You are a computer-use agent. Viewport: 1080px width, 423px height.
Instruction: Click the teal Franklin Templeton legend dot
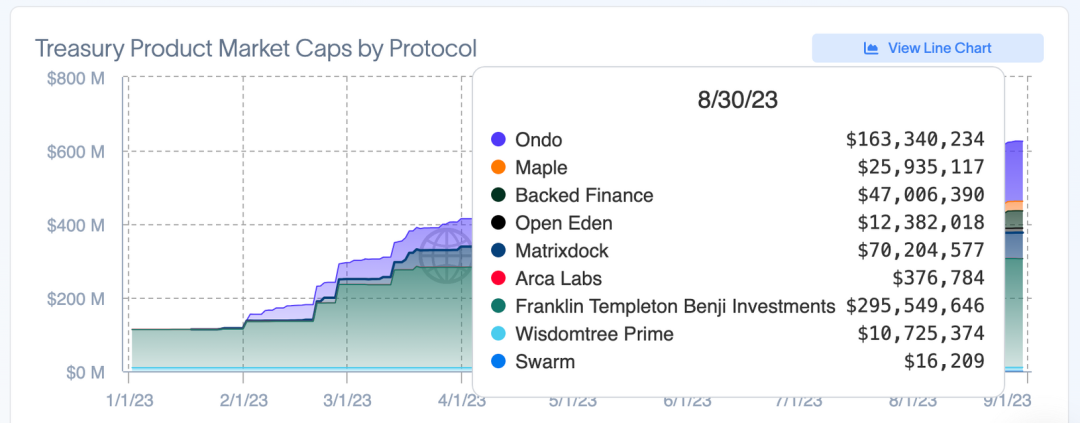498,306
